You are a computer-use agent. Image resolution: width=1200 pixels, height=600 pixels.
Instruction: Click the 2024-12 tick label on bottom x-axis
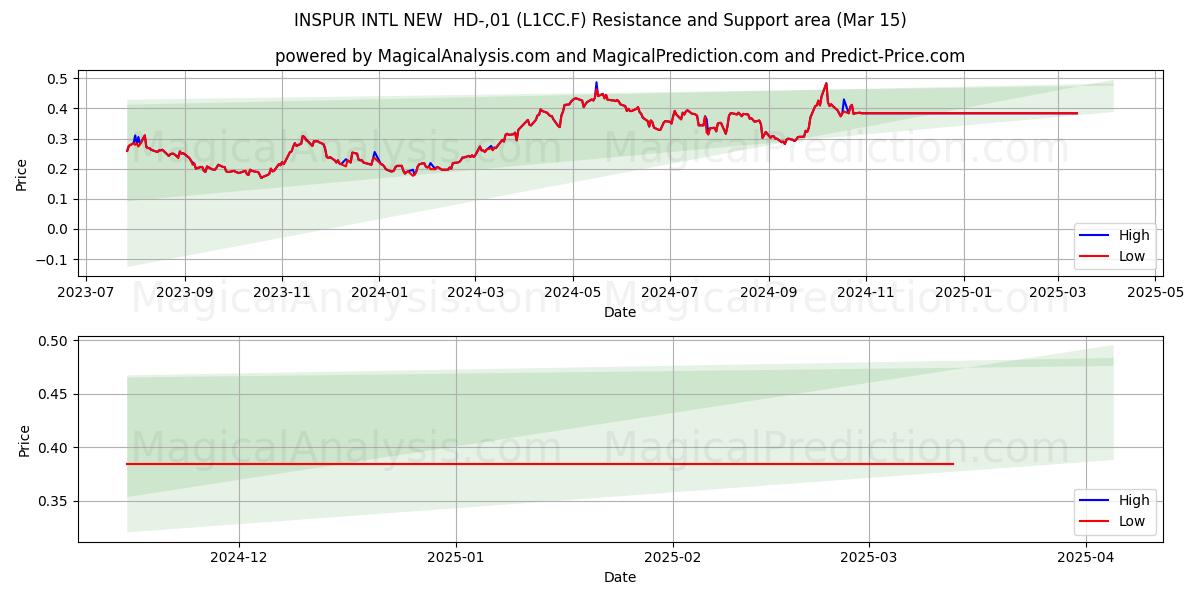[239, 559]
